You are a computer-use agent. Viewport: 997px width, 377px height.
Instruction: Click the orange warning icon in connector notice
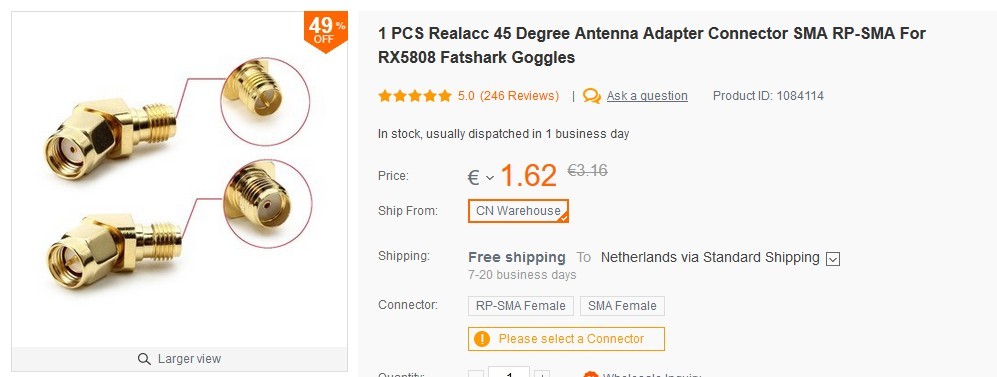(482, 339)
